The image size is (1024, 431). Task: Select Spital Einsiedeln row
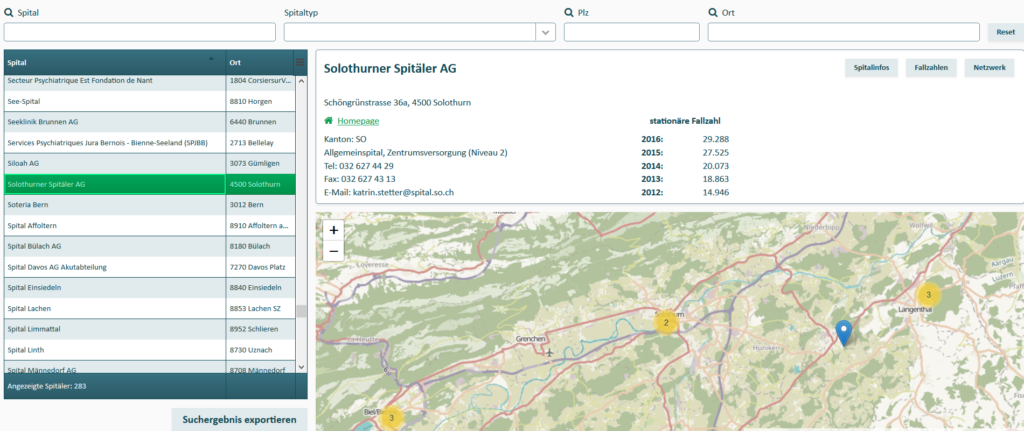[150, 287]
